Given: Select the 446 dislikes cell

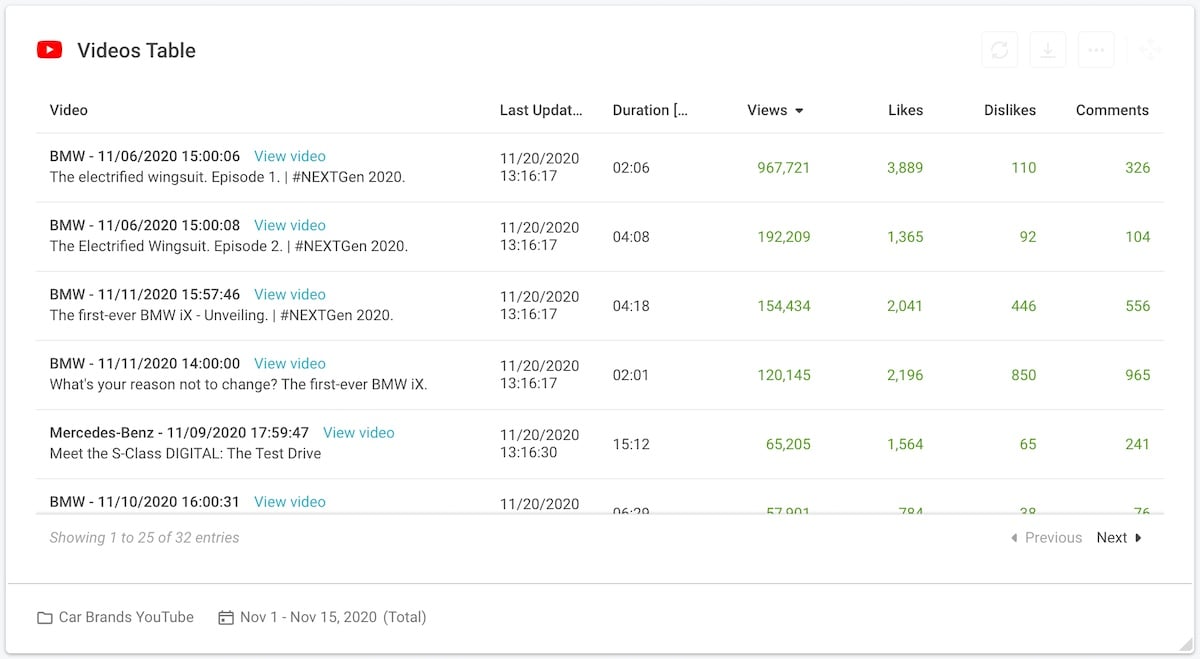Looking at the screenshot, I should (1023, 305).
